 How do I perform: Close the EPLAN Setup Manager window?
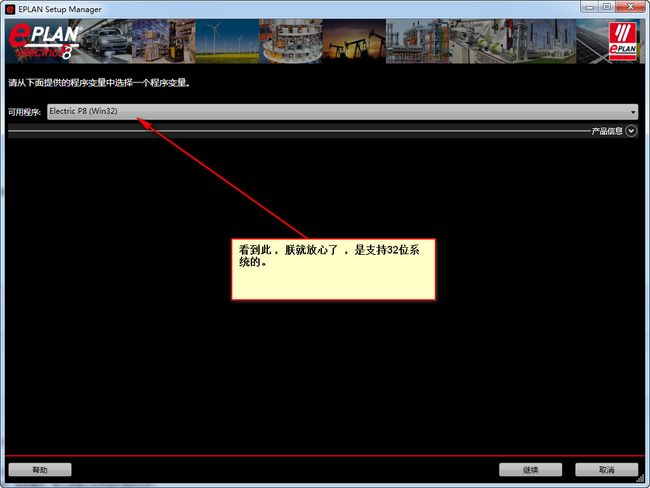630,7
